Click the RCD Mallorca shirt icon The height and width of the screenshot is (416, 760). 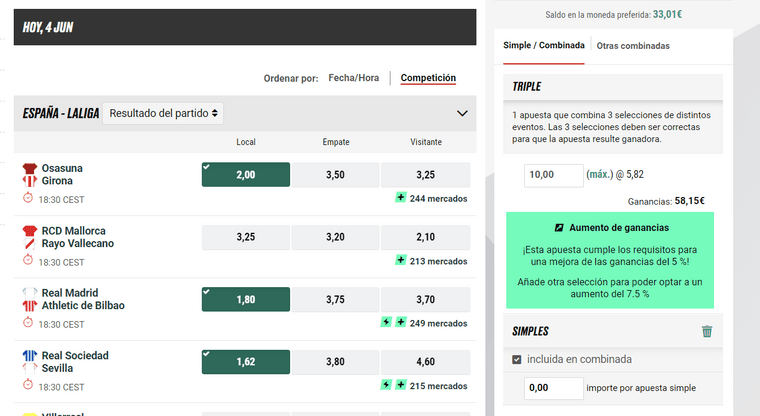tap(30, 231)
